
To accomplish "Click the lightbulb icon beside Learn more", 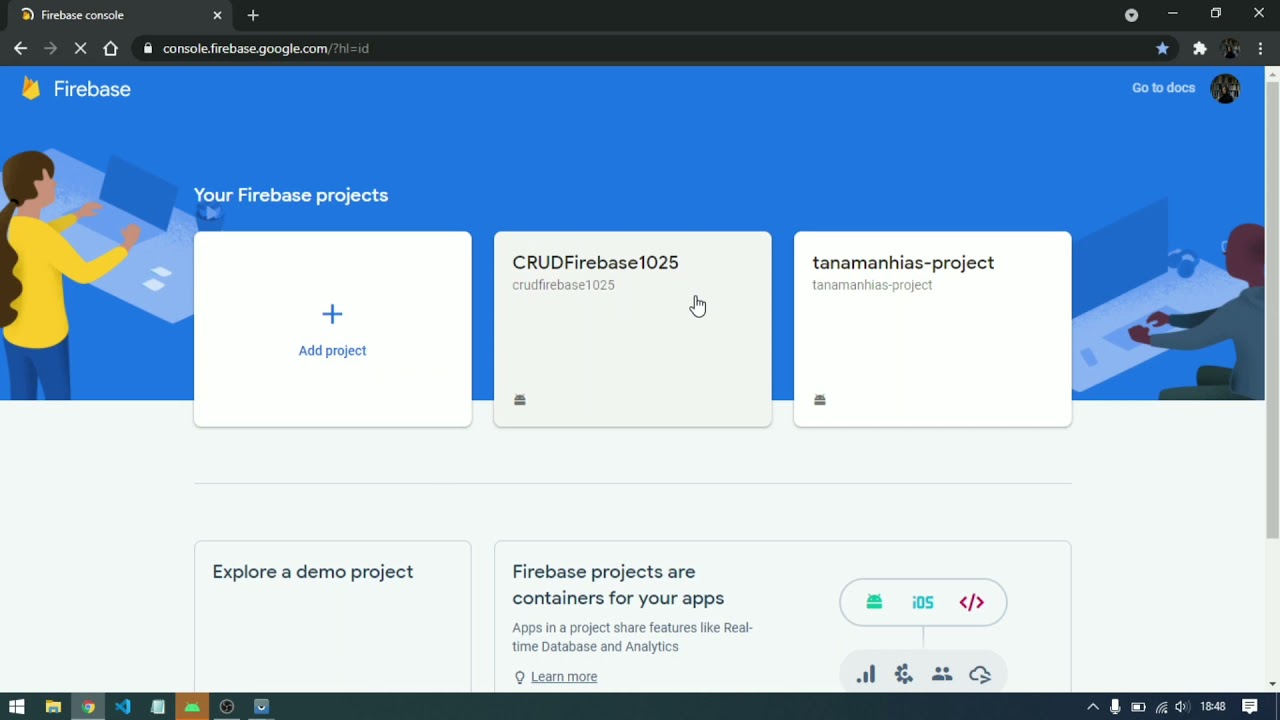I will pyautogui.click(x=520, y=677).
